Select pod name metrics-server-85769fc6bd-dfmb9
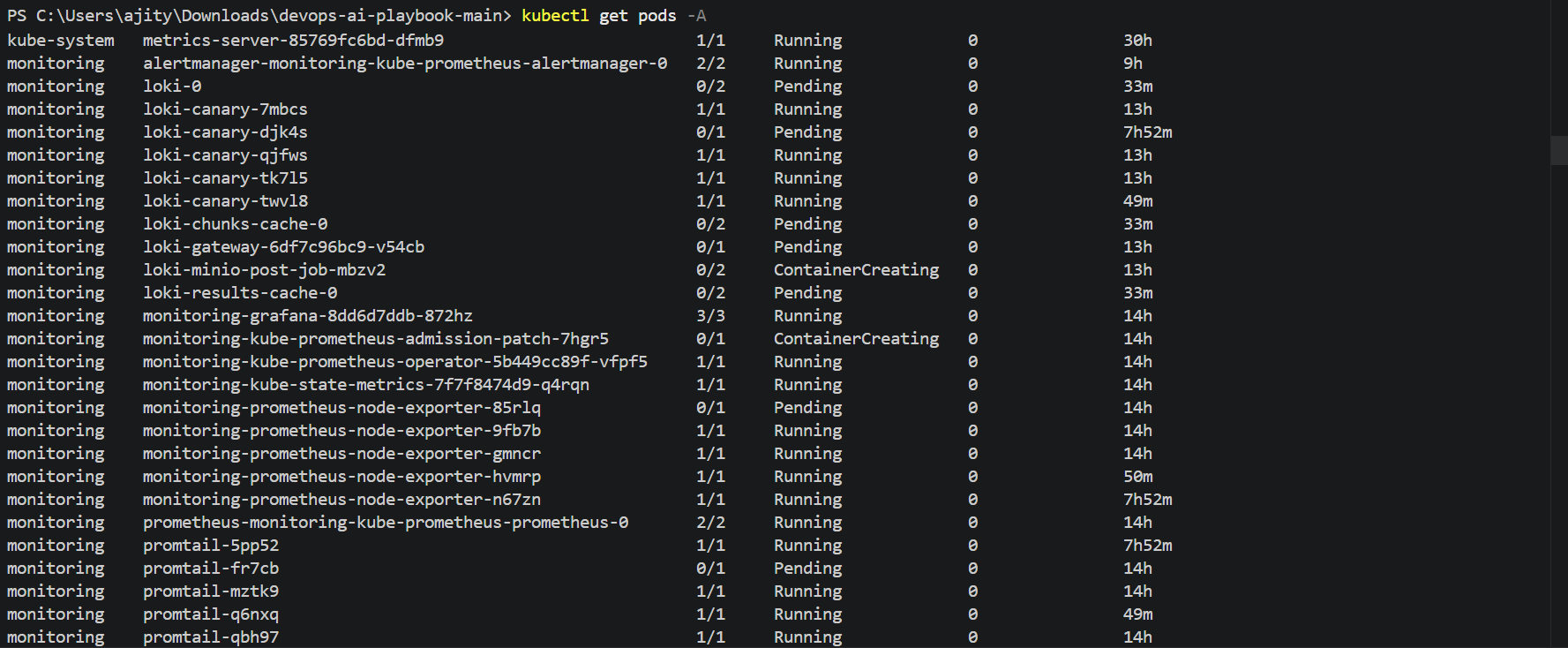The width and height of the screenshot is (1568, 648). 293,41
